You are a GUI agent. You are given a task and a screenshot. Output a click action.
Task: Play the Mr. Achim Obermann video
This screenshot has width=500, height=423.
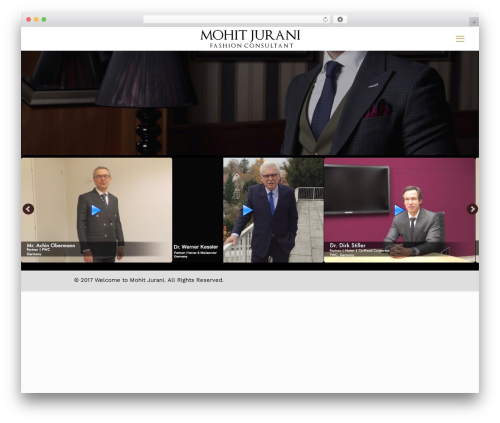tap(96, 210)
